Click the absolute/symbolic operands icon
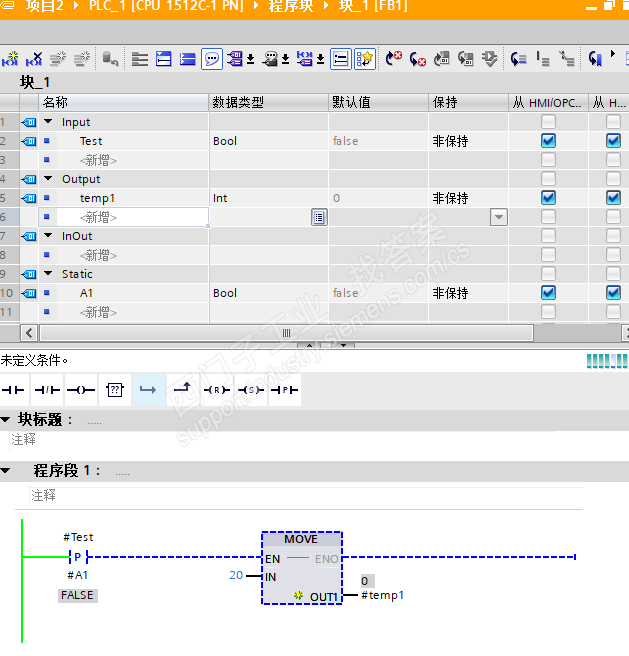 click(x=240, y=59)
